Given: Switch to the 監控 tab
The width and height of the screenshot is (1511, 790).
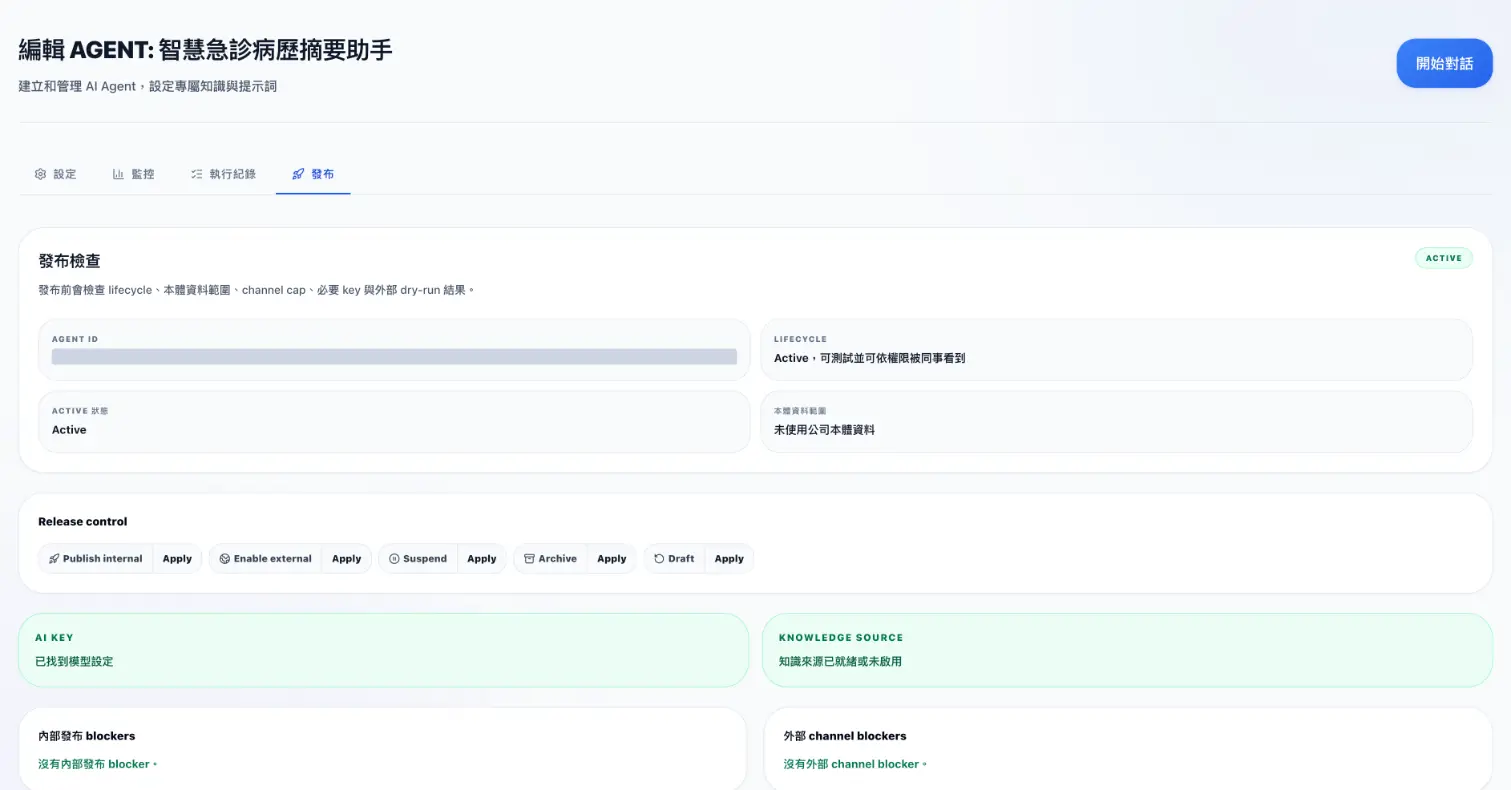Looking at the screenshot, I should click(133, 174).
